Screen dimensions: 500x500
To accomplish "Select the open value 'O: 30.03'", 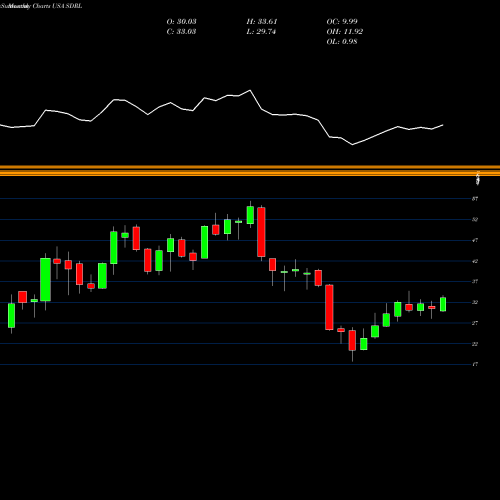I will (181, 22).
